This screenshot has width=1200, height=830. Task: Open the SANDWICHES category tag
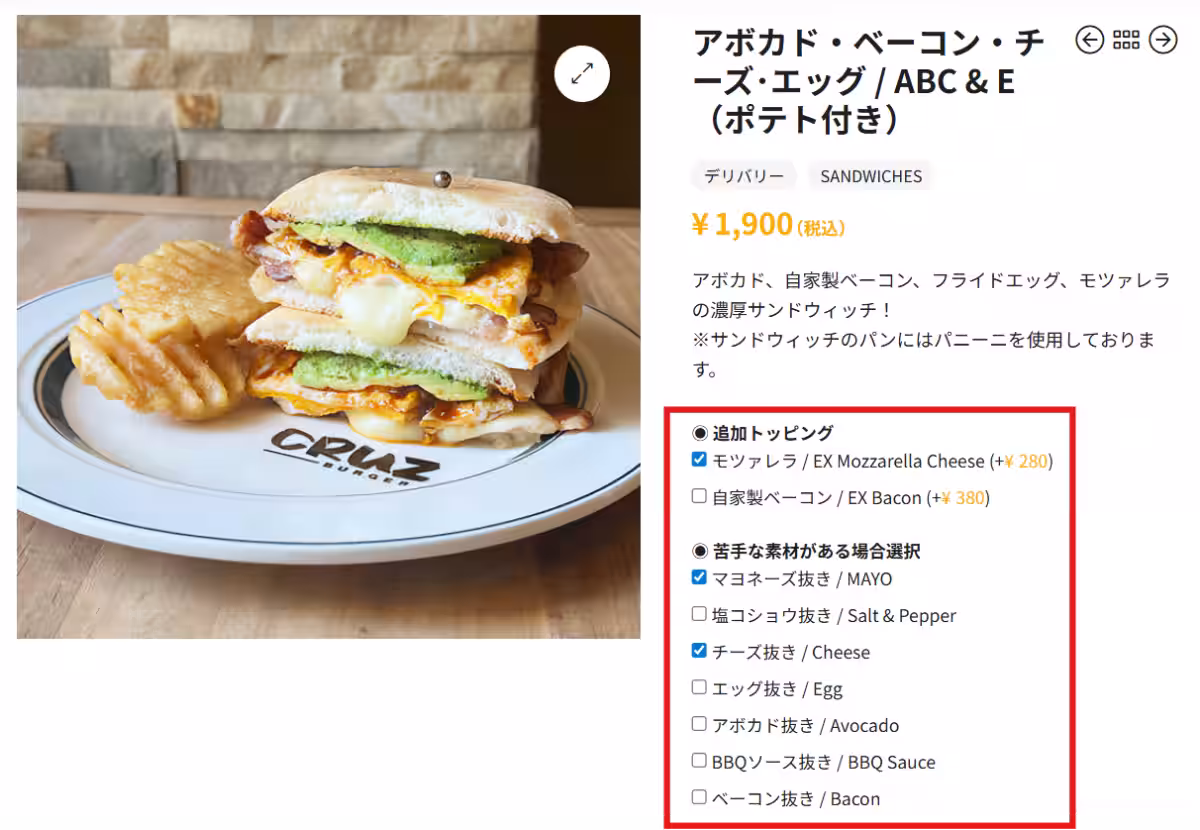point(870,176)
